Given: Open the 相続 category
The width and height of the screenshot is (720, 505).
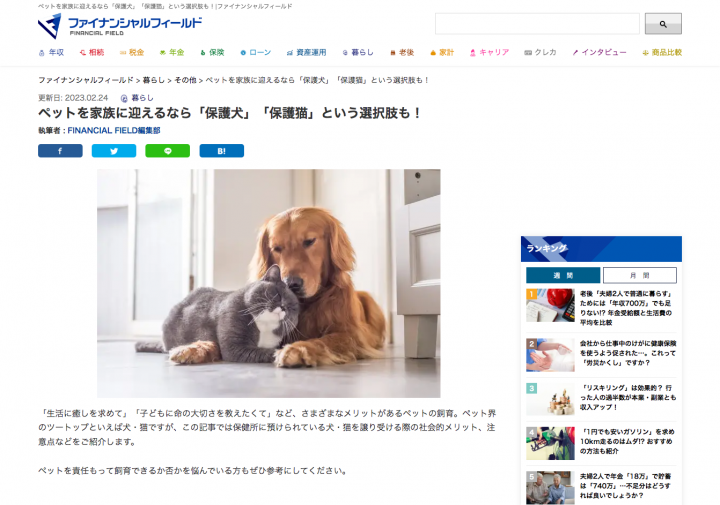Looking at the screenshot, I should 92,52.
